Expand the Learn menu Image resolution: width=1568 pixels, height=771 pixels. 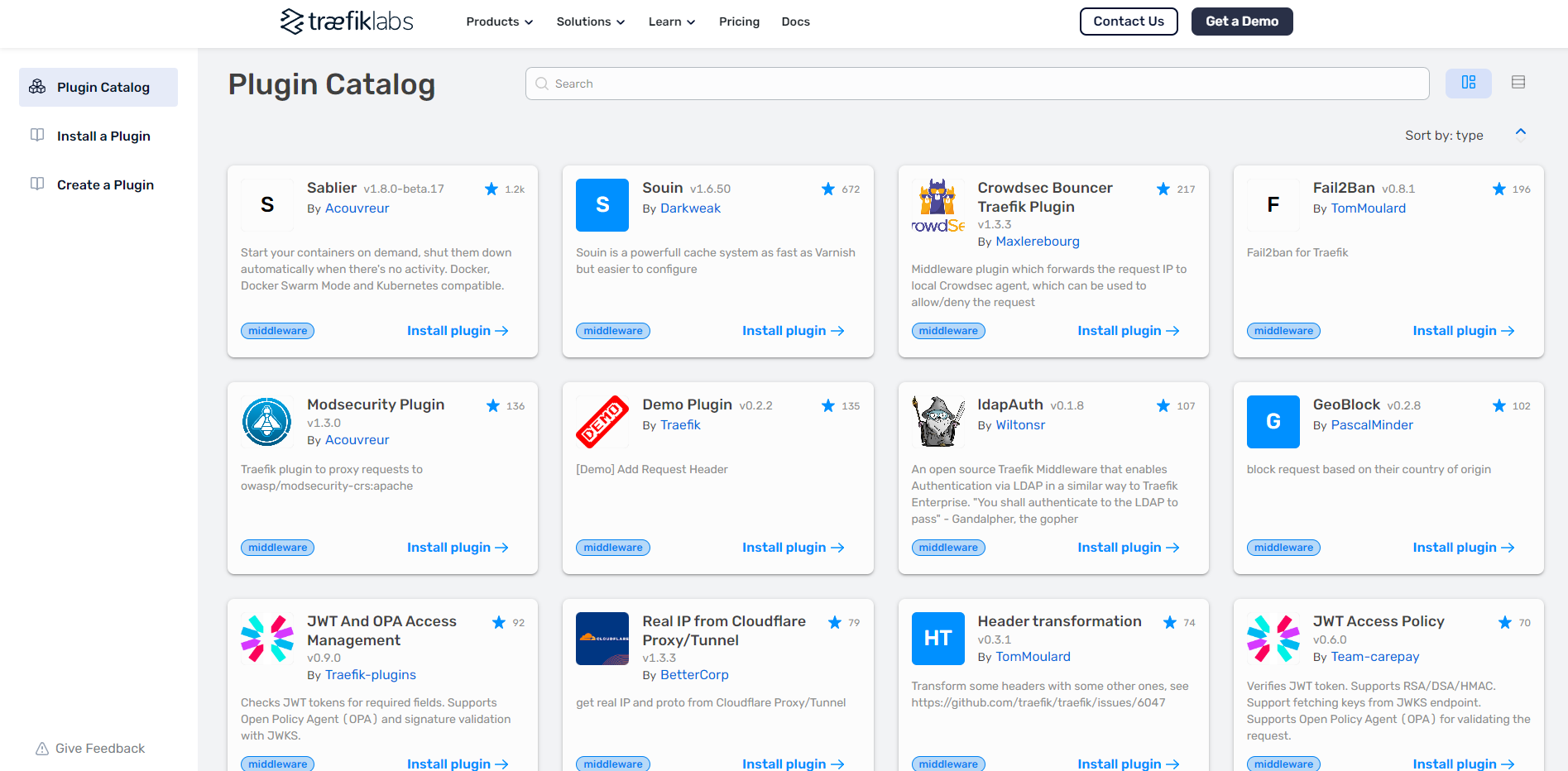coord(672,22)
